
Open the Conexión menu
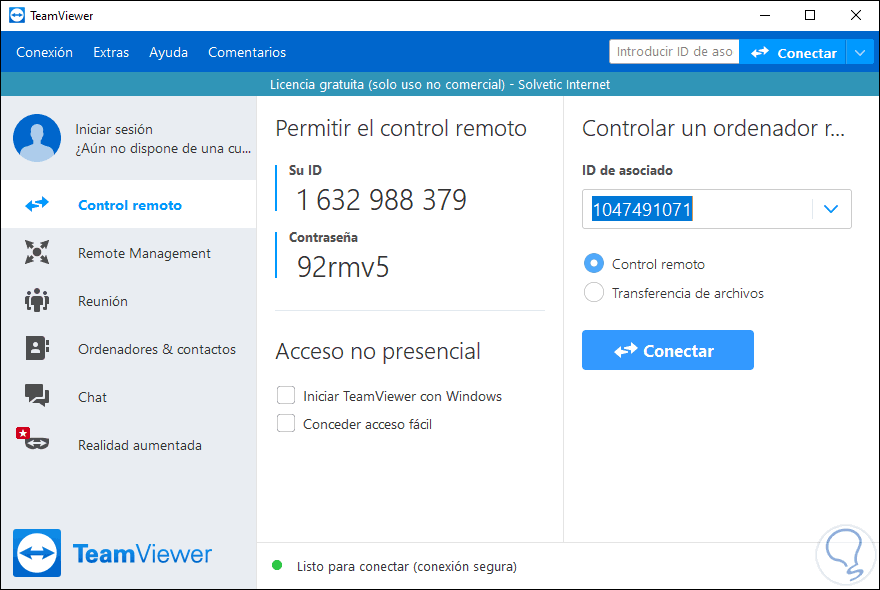44,52
